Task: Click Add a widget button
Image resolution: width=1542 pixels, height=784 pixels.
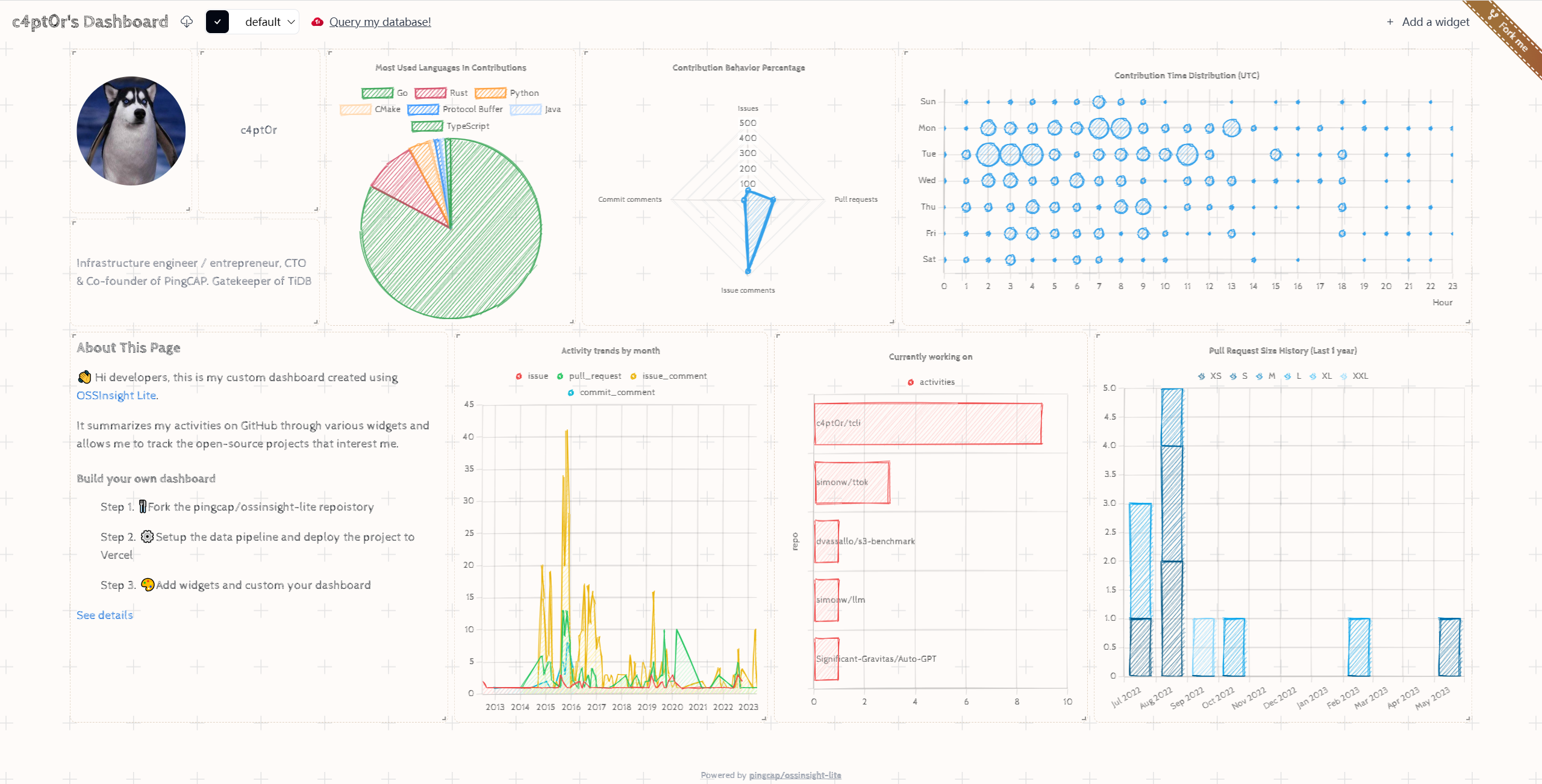Action: [1428, 22]
